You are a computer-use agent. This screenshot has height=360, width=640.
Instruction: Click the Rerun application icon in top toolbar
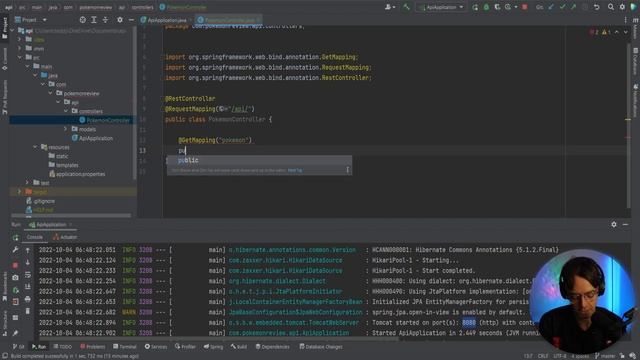click(475, 7)
